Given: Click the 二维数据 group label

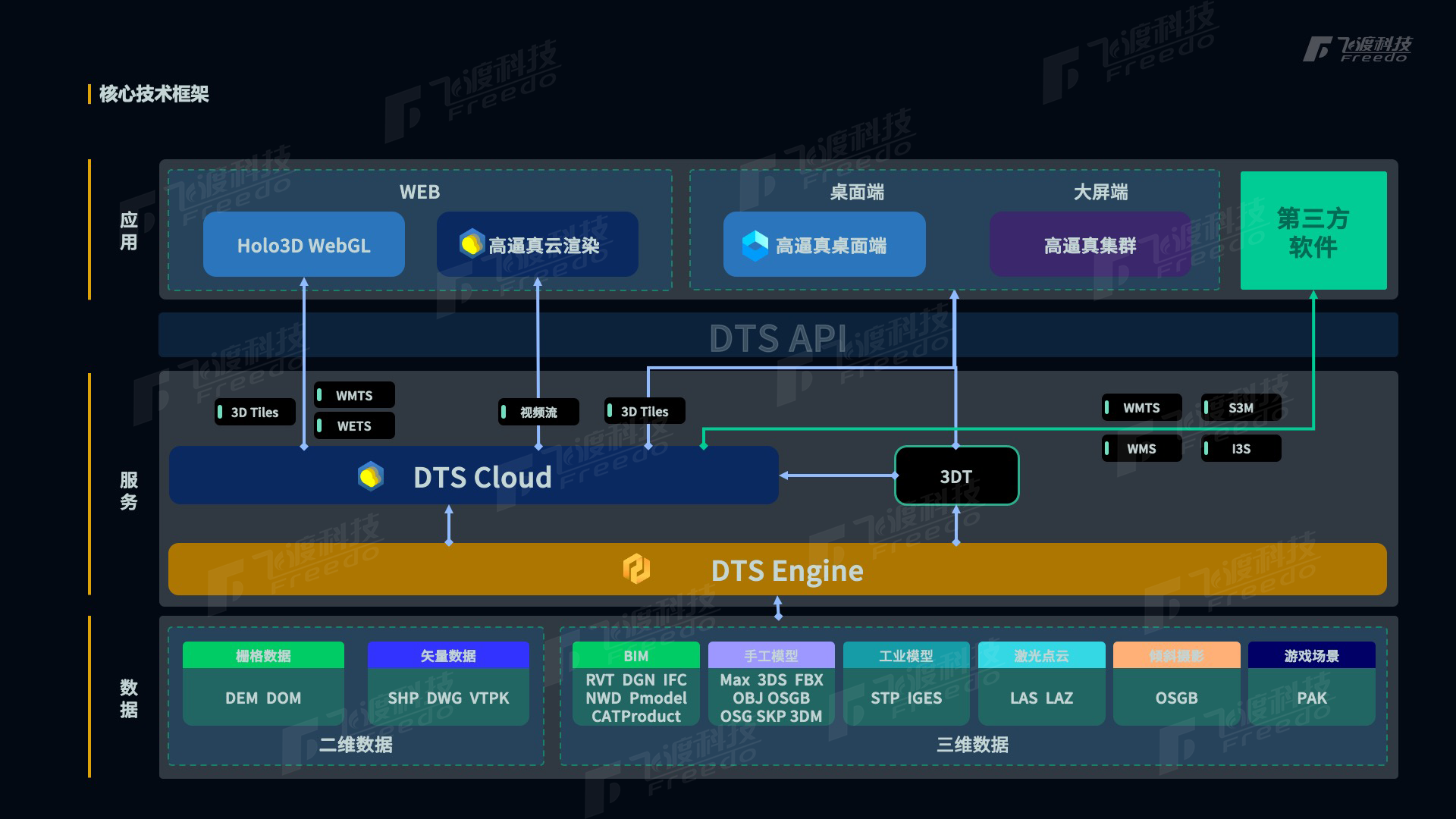Looking at the screenshot, I should (356, 745).
